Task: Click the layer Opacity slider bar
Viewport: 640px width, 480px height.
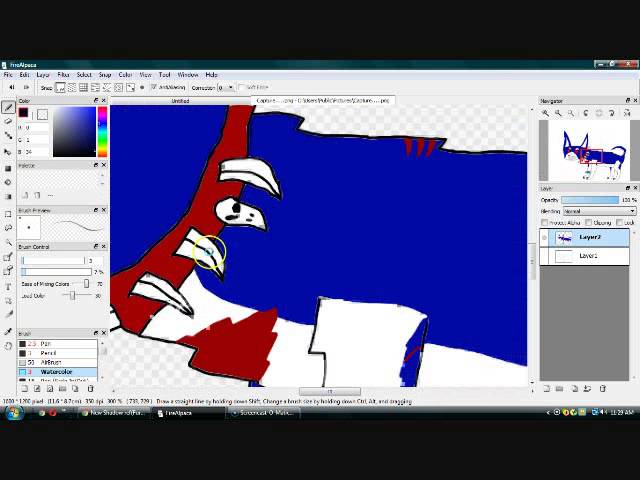Action: click(590, 200)
